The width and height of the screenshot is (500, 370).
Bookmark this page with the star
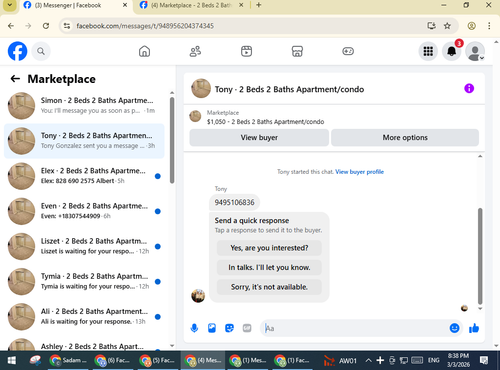coord(447,26)
